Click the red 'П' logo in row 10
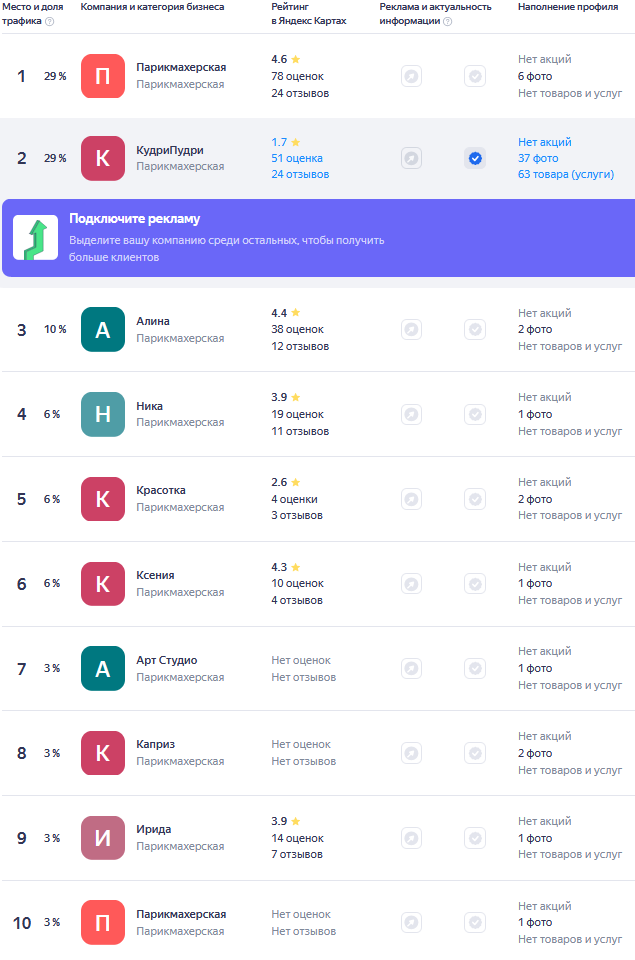Viewport: 635px width, 960px height. click(103, 922)
